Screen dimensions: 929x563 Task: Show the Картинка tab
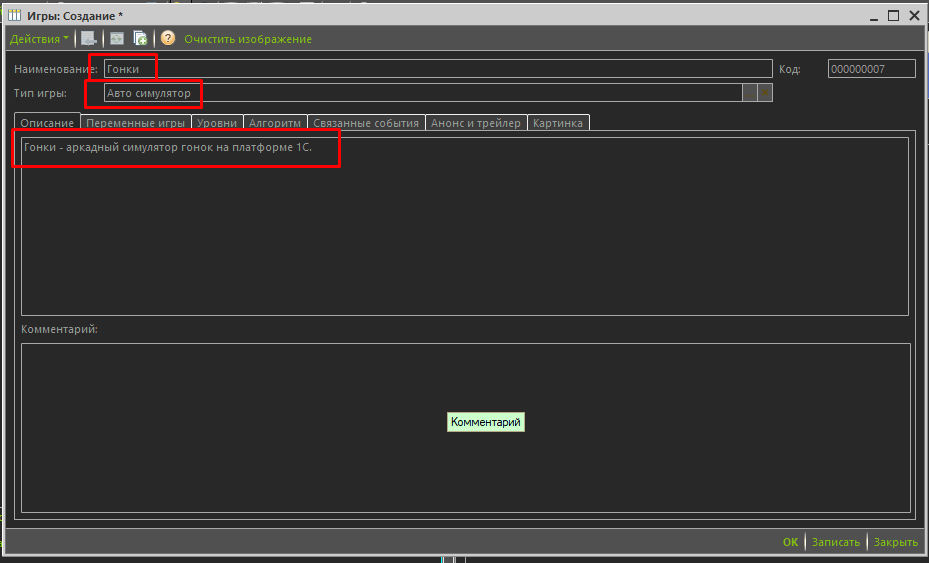tap(558, 123)
